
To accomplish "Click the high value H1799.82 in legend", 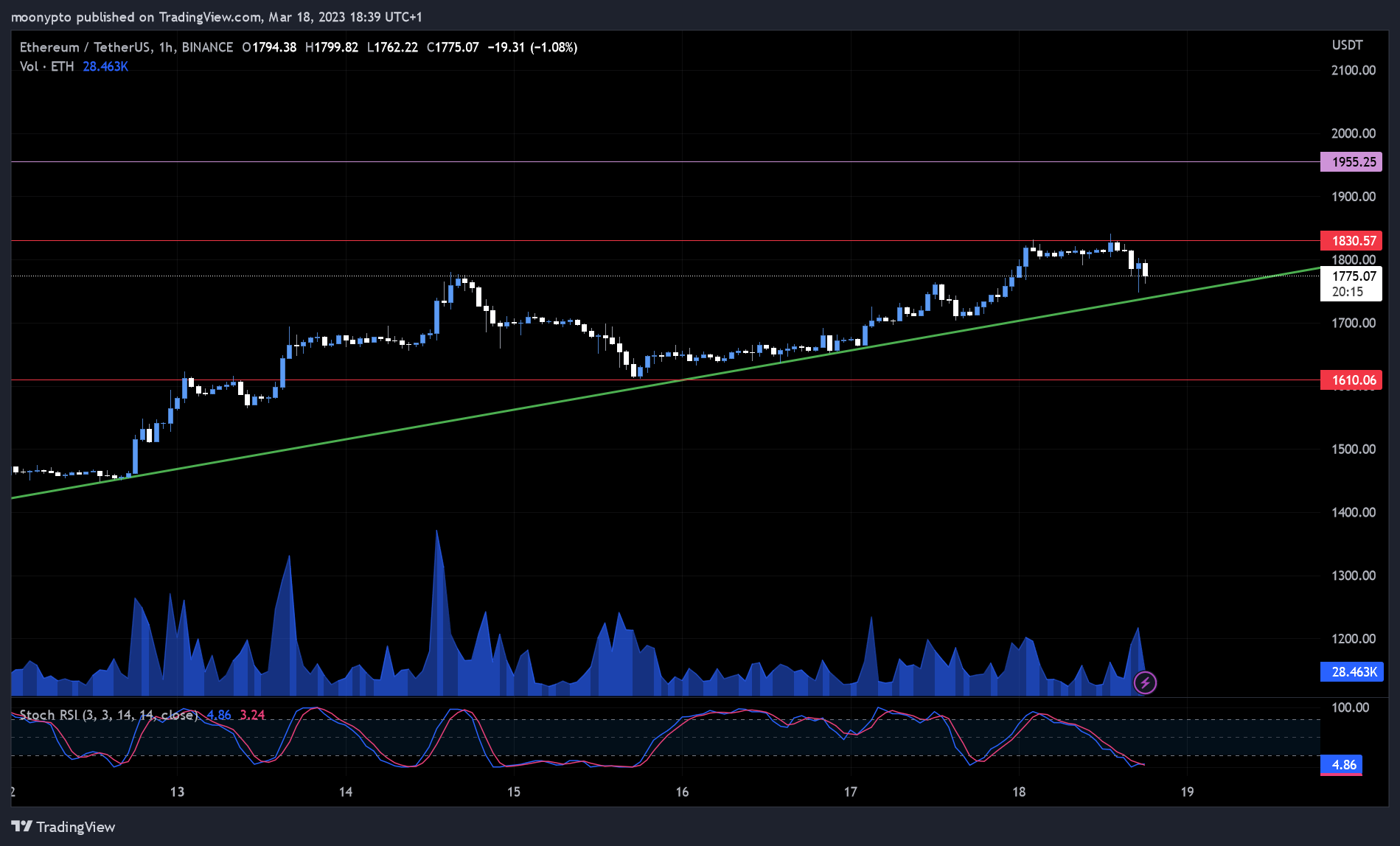I will [x=332, y=47].
